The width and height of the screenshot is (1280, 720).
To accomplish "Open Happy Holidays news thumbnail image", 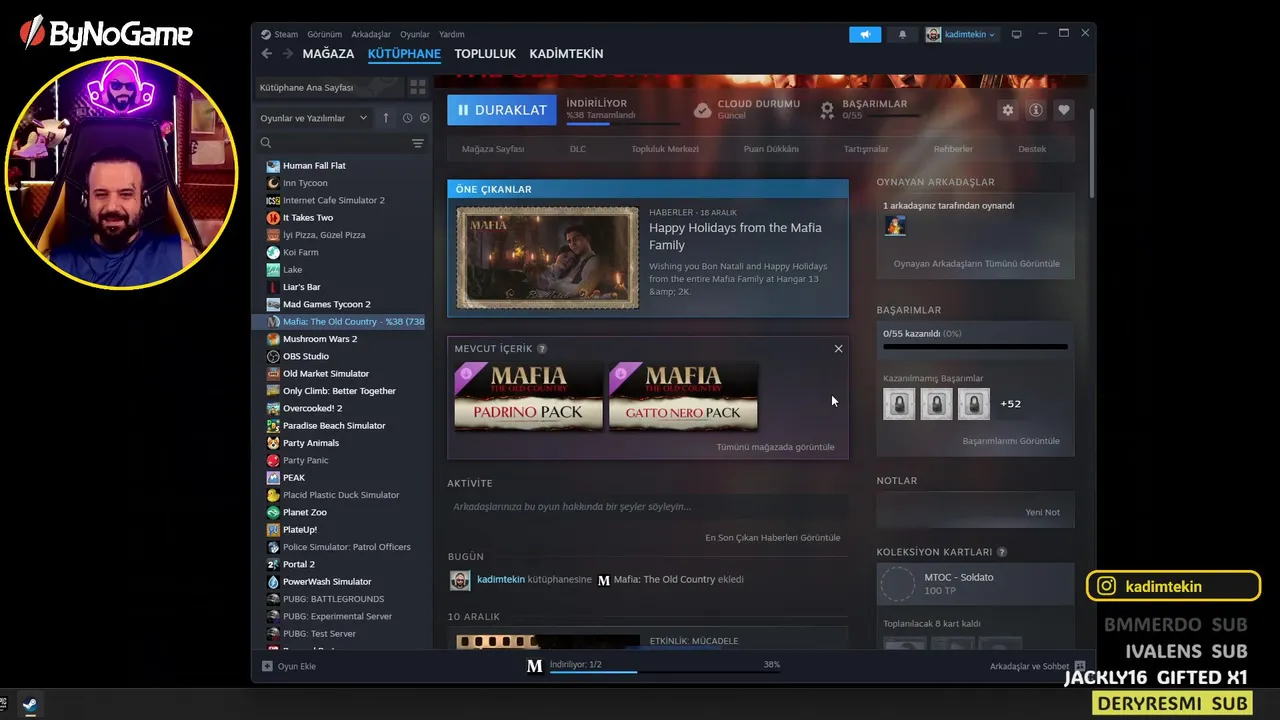I will (548, 258).
